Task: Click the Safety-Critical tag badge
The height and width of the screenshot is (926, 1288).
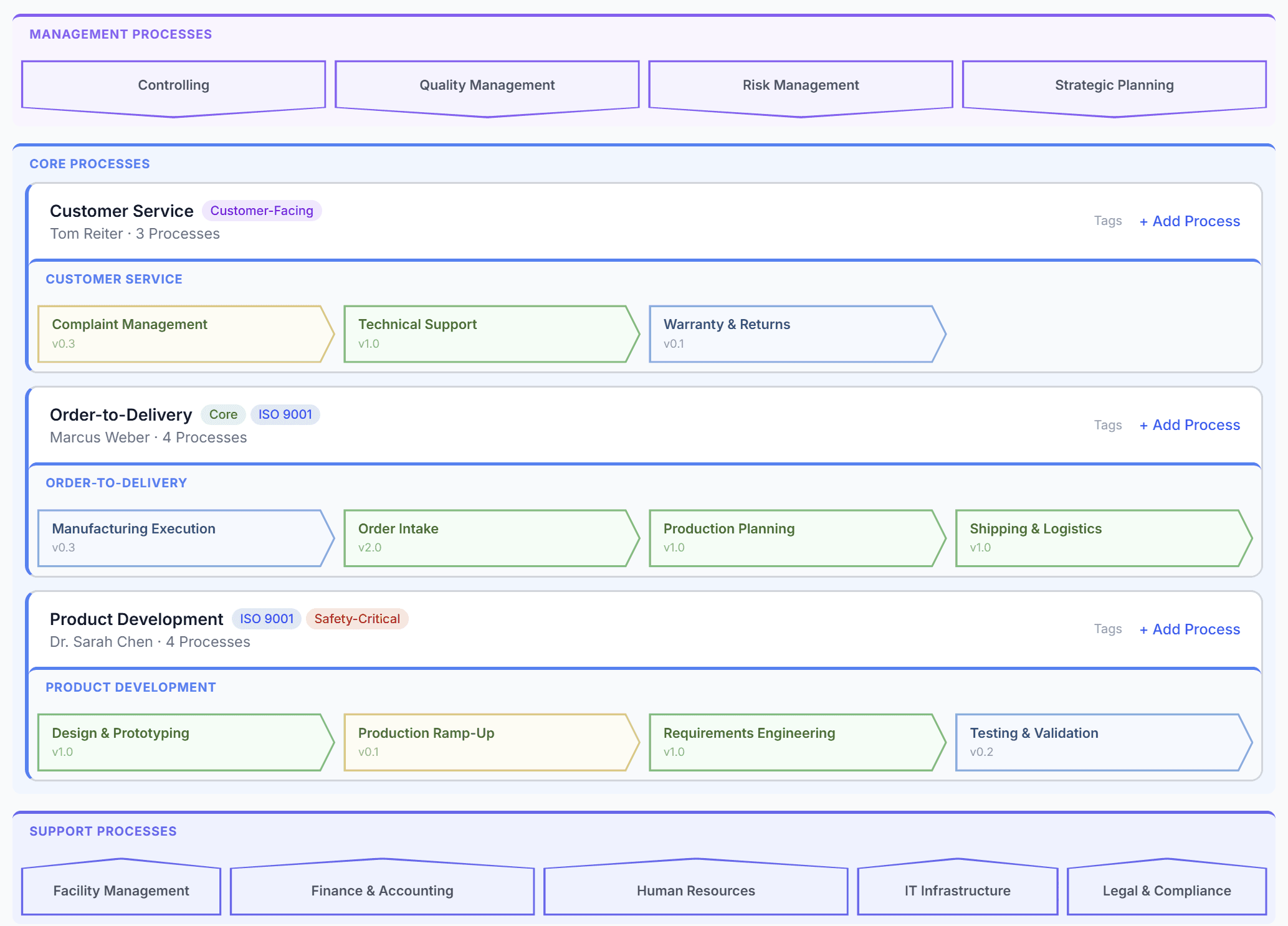Action: [357, 619]
